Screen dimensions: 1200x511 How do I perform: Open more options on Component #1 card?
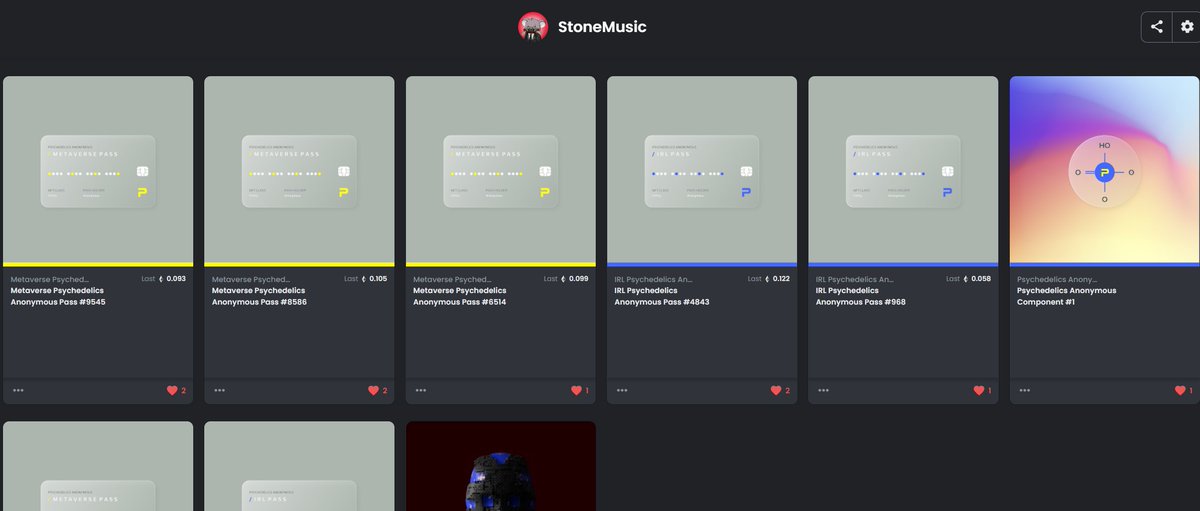(1024, 390)
